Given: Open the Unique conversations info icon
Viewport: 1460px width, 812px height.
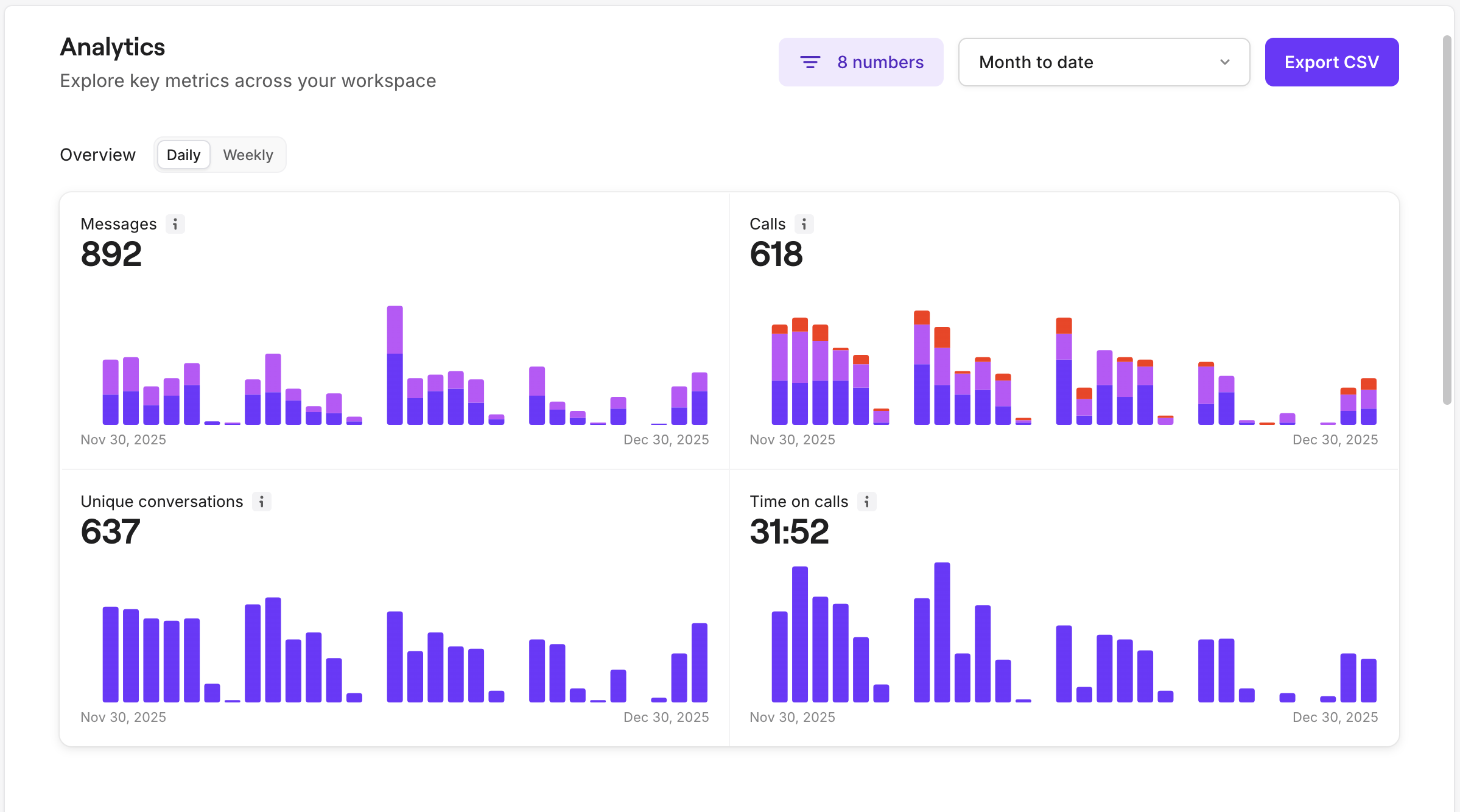Looking at the screenshot, I should (x=262, y=502).
